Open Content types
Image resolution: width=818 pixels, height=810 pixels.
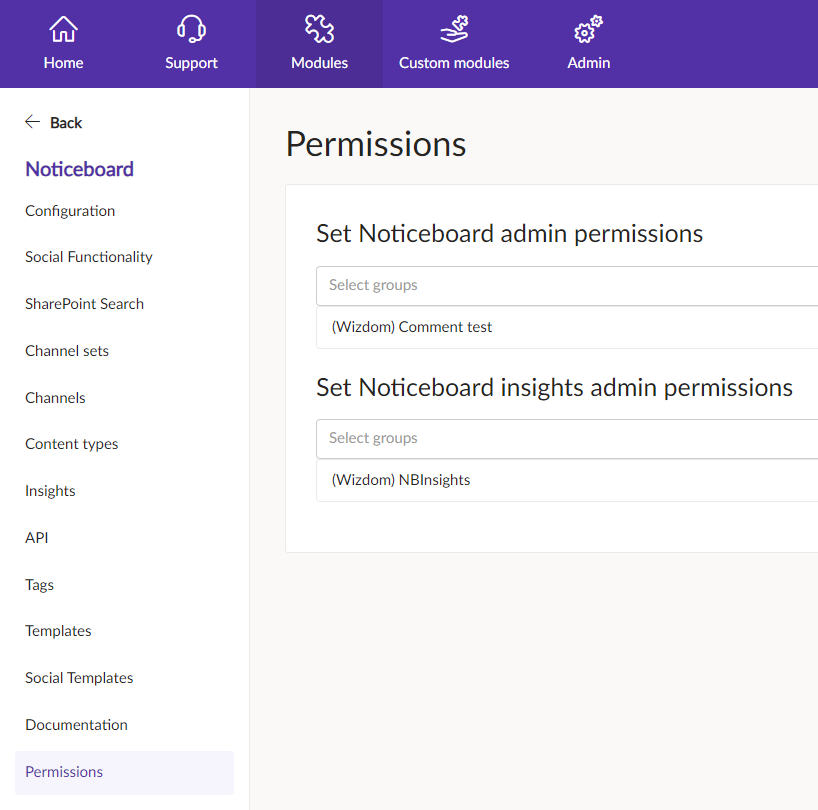[x=71, y=444]
